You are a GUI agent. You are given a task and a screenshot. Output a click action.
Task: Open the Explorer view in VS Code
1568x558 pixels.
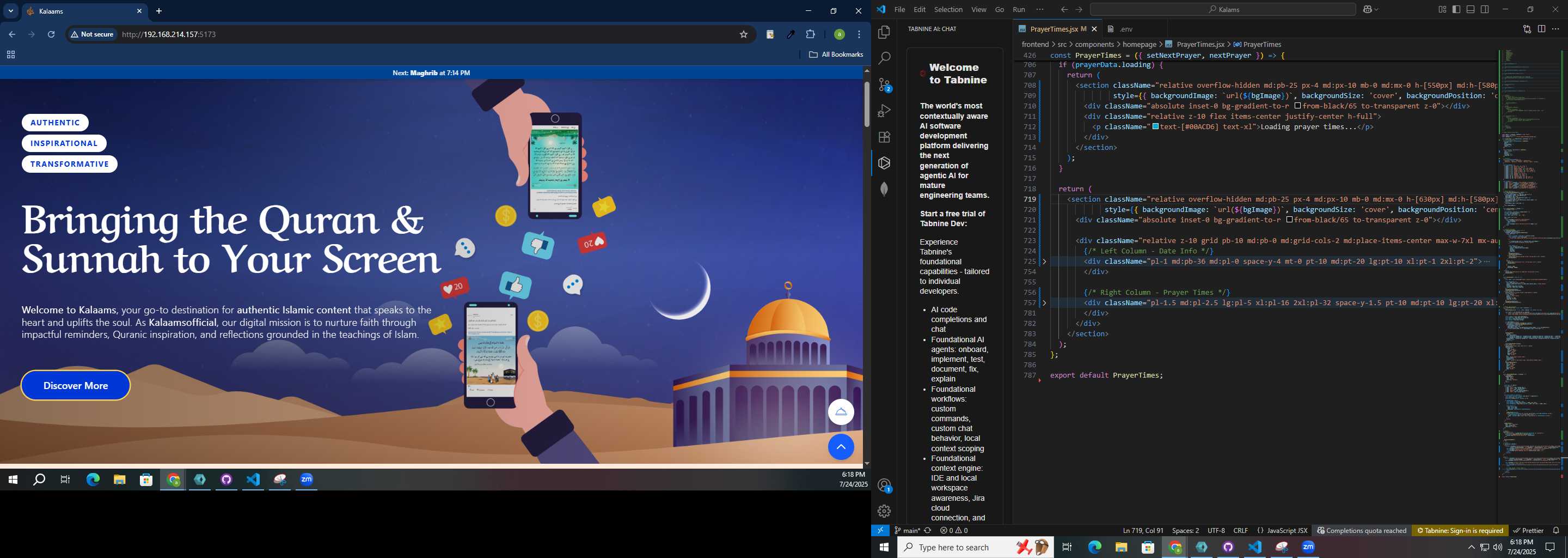(x=884, y=32)
